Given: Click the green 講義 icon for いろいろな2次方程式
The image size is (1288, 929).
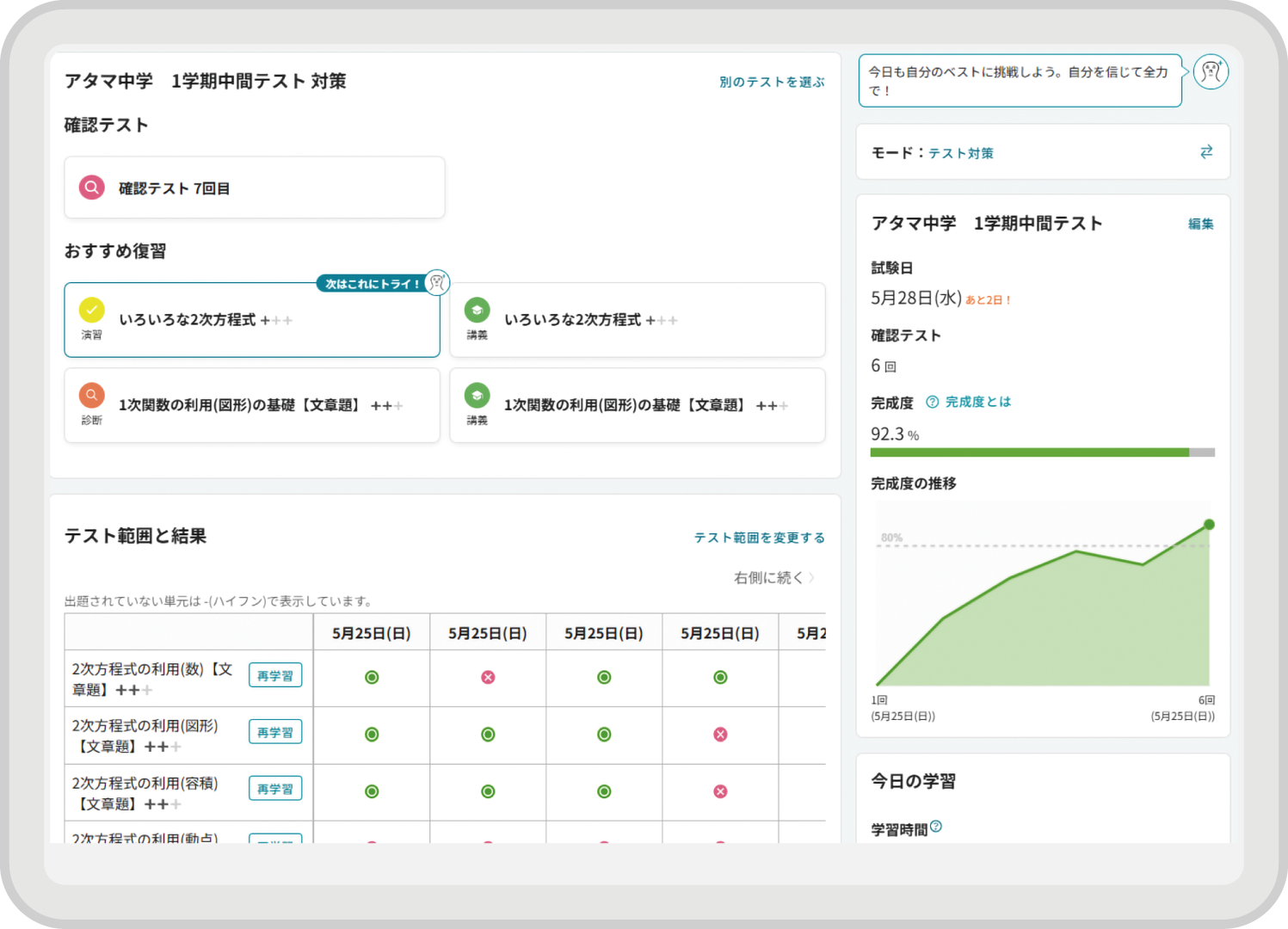Looking at the screenshot, I should (x=478, y=310).
